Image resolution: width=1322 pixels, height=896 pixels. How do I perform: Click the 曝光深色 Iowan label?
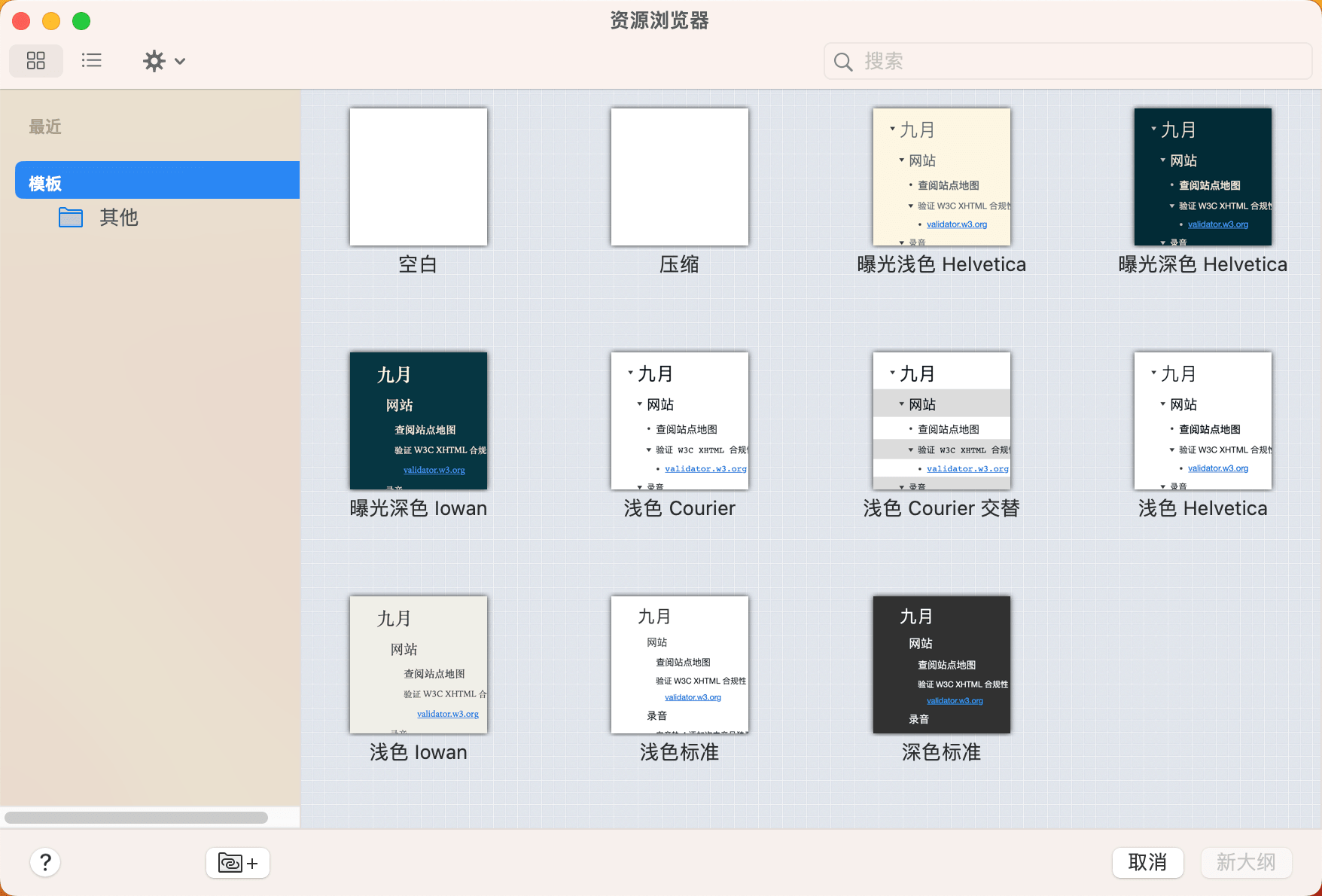[x=419, y=508]
